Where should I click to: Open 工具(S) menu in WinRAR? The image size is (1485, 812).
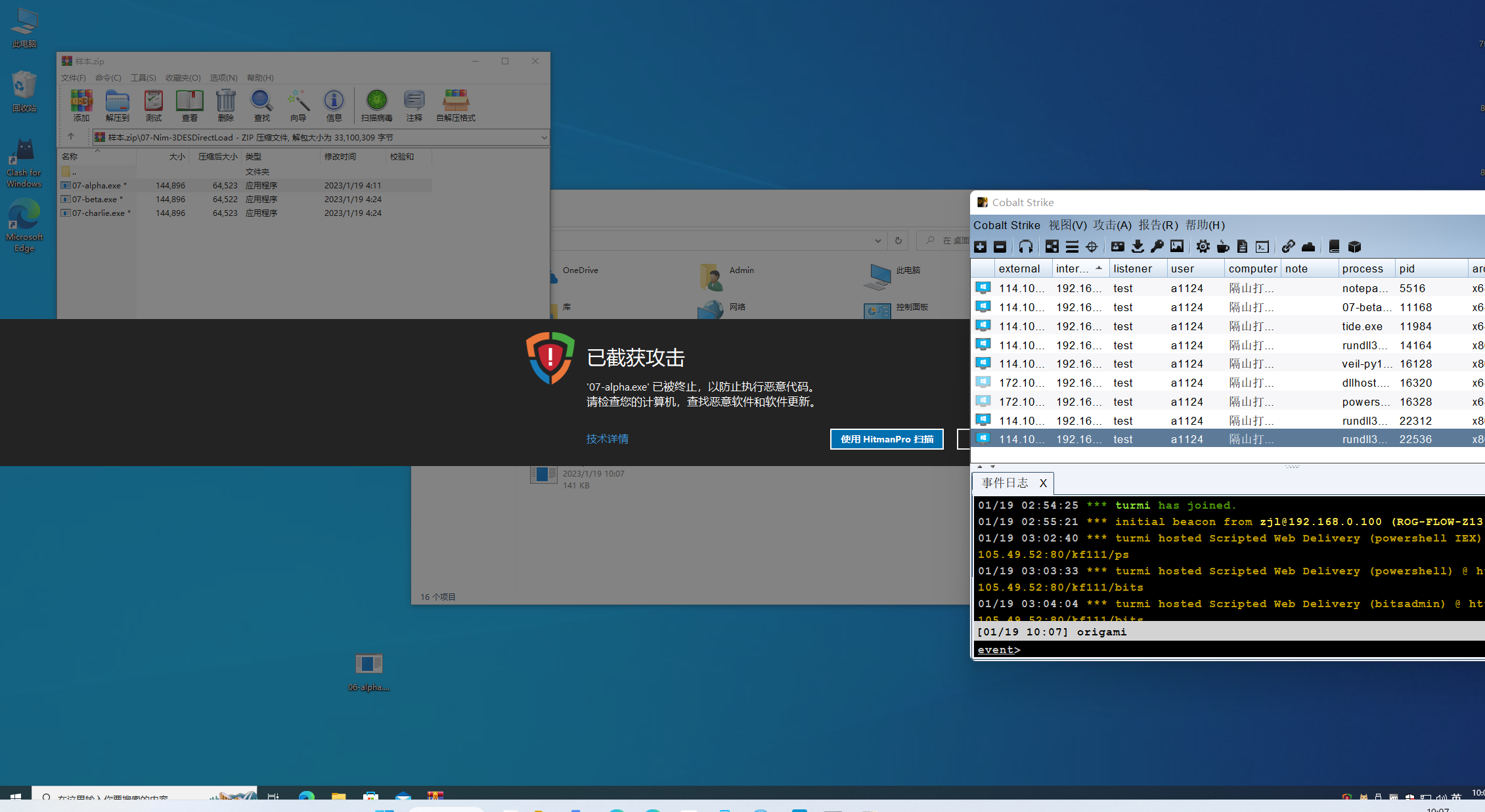(143, 77)
